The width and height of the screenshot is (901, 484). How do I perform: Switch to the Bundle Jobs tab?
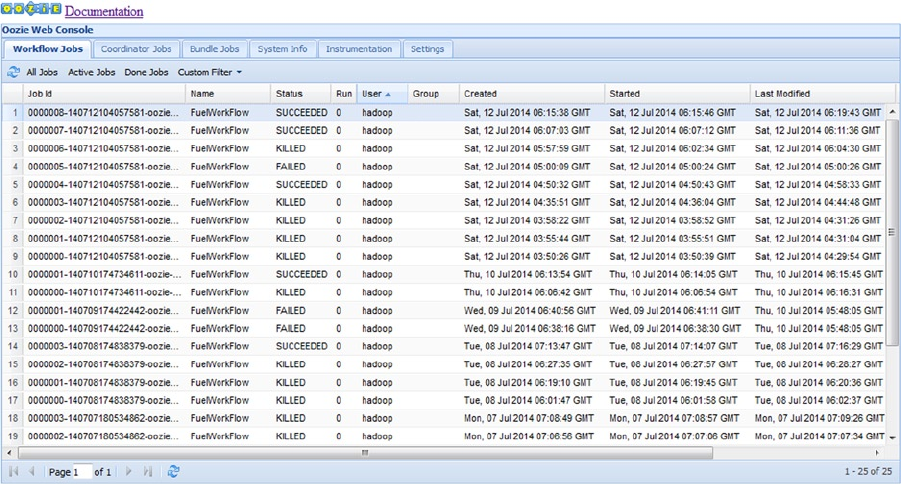(214, 49)
